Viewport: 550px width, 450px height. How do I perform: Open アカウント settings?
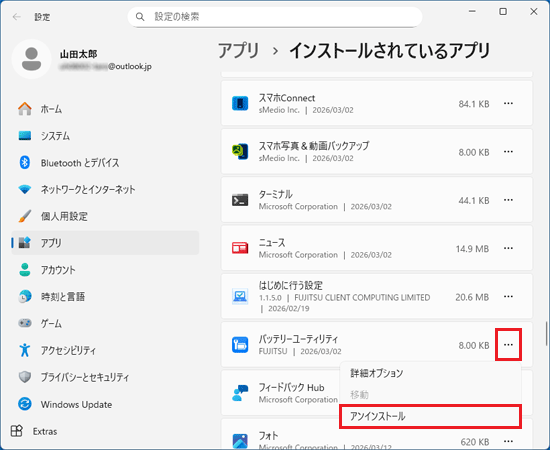tap(105, 270)
